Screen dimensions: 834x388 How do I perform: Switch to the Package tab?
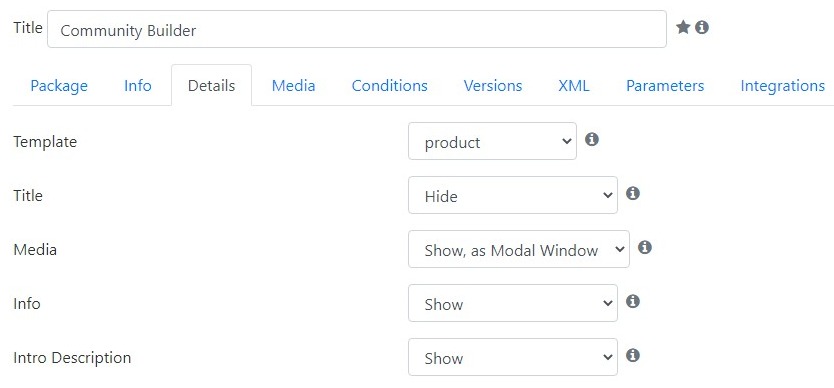[59, 86]
